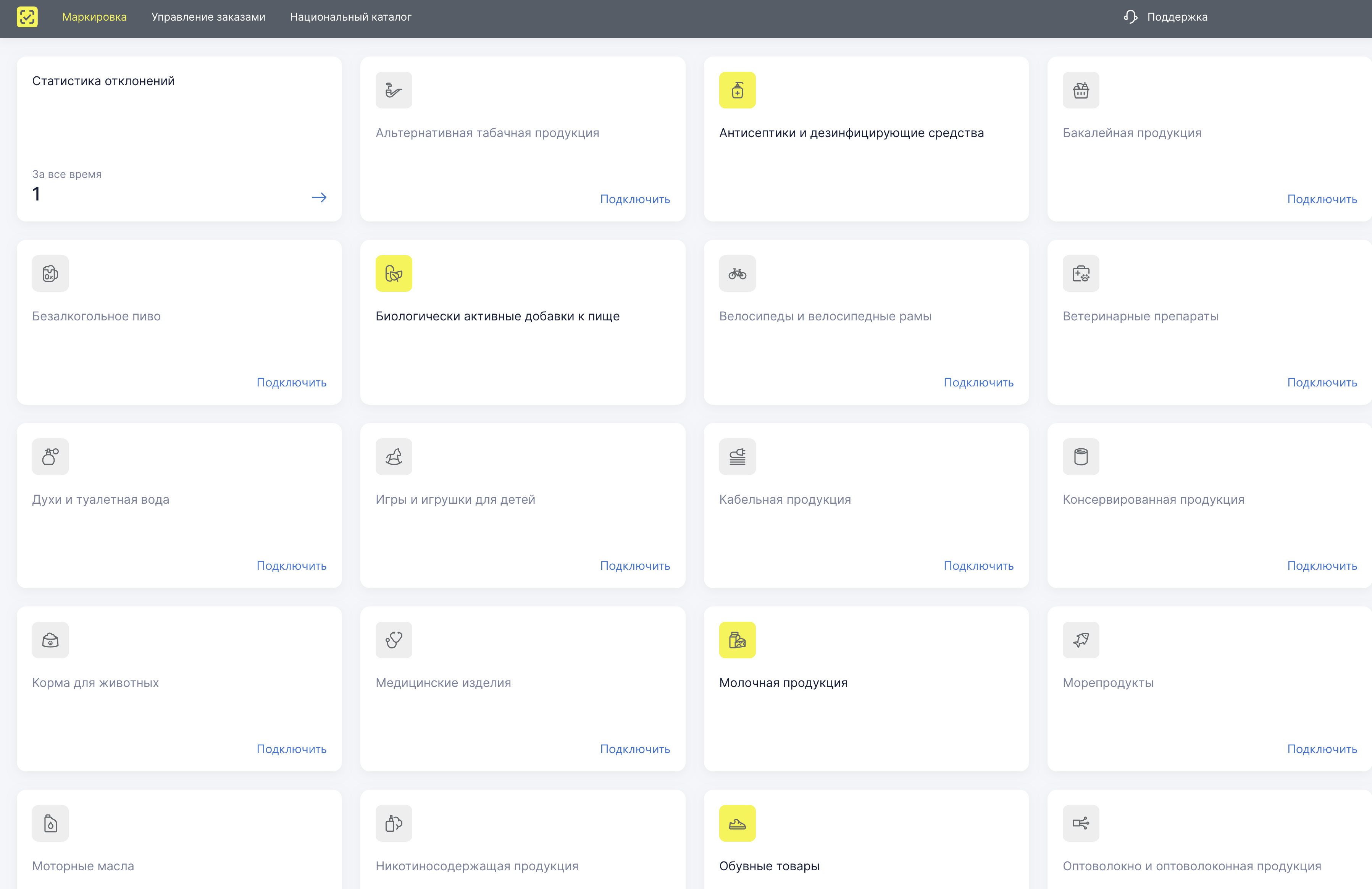This screenshot has height=889, width=1372.
Task: Select the Никотиносодержащая продукция title
Action: (x=477, y=866)
